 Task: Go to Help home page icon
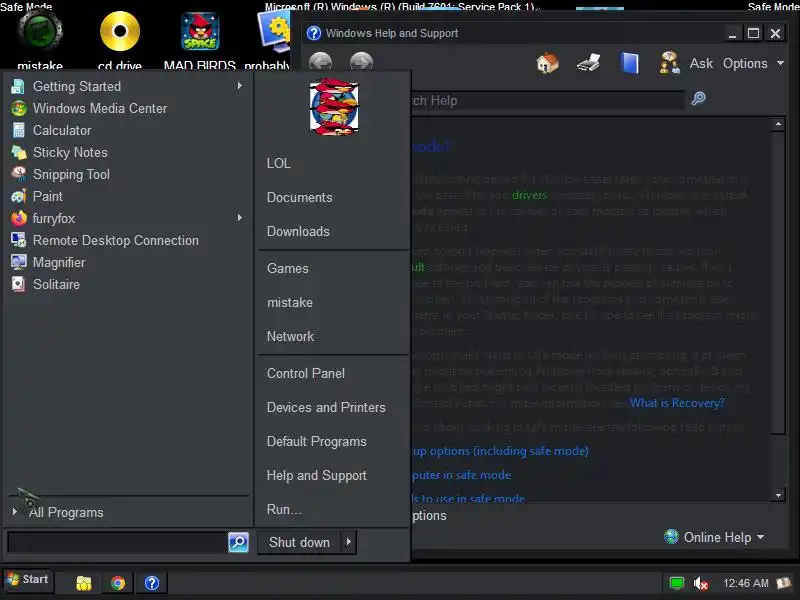pyautogui.click(x=547, y=63)
